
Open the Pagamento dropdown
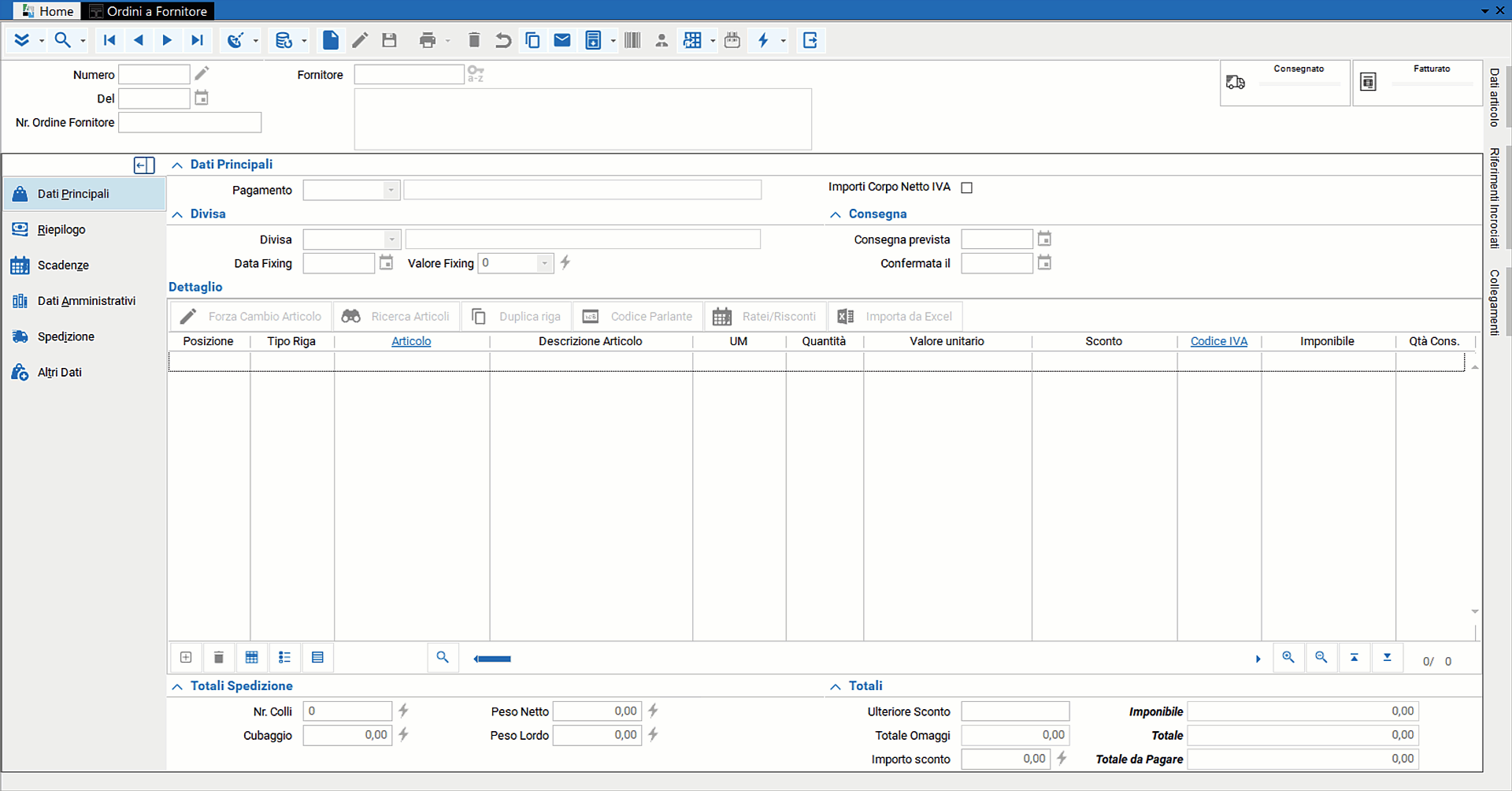tap(391, 190)
